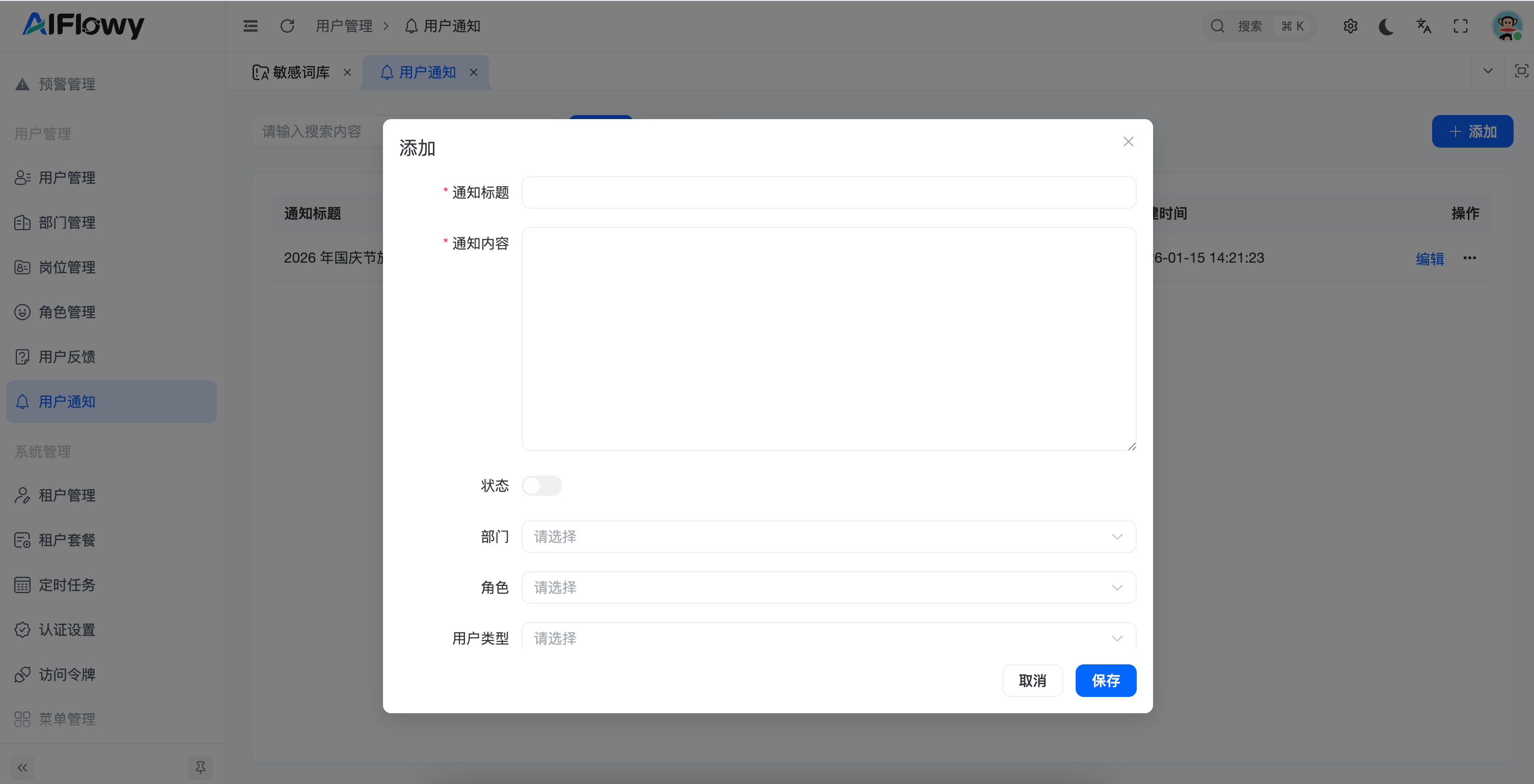Open the 部门 dropdown
The width and height of the screenshot is (1534, 784).
tap(828, 537)
